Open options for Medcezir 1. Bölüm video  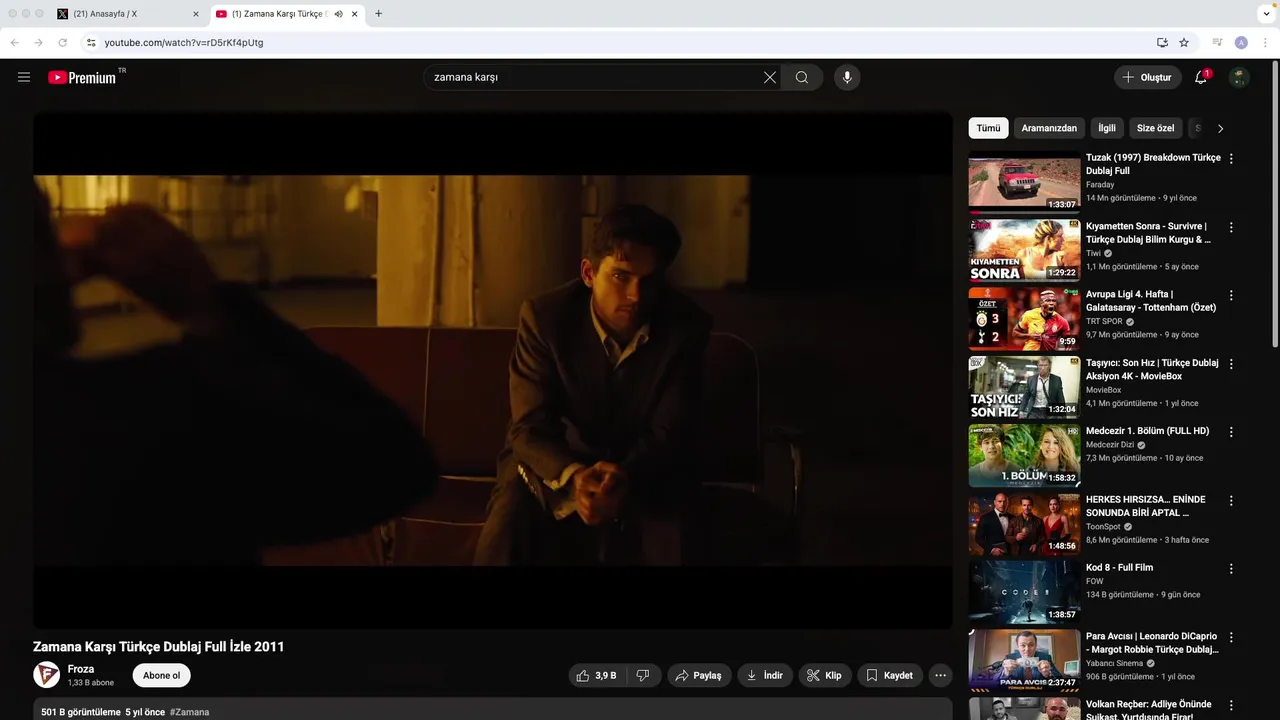tap(1231, 432)
